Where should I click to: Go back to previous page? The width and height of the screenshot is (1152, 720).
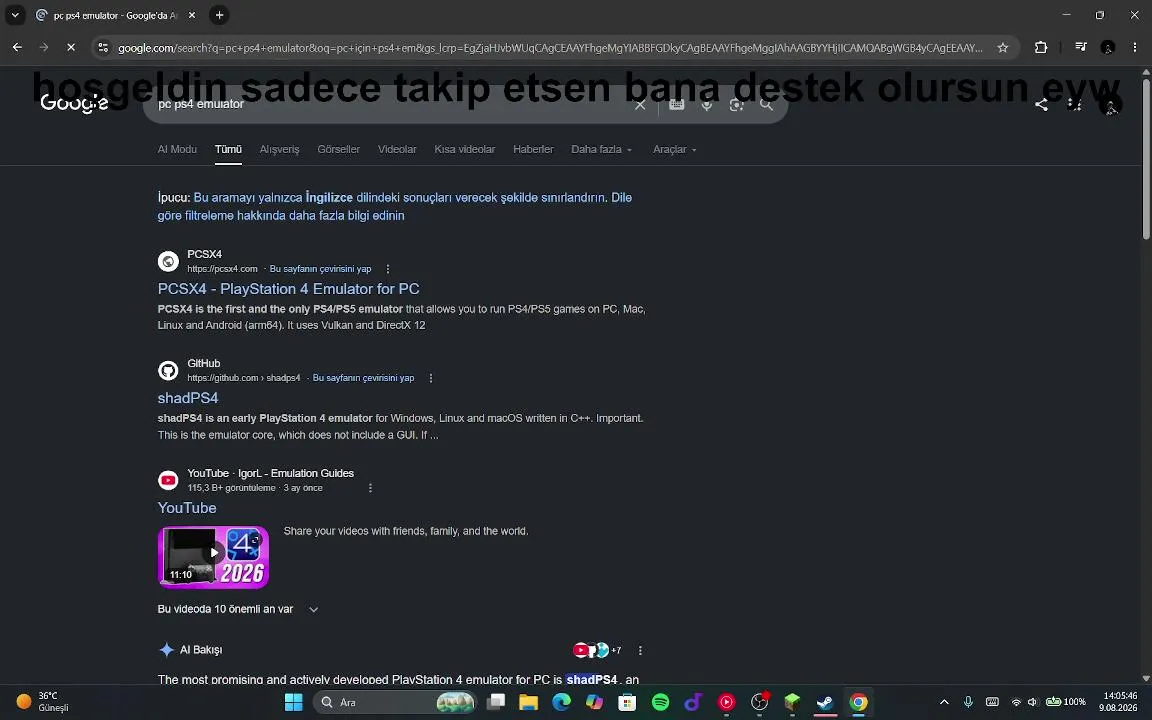pyautogui.click(x=18, y=48)
